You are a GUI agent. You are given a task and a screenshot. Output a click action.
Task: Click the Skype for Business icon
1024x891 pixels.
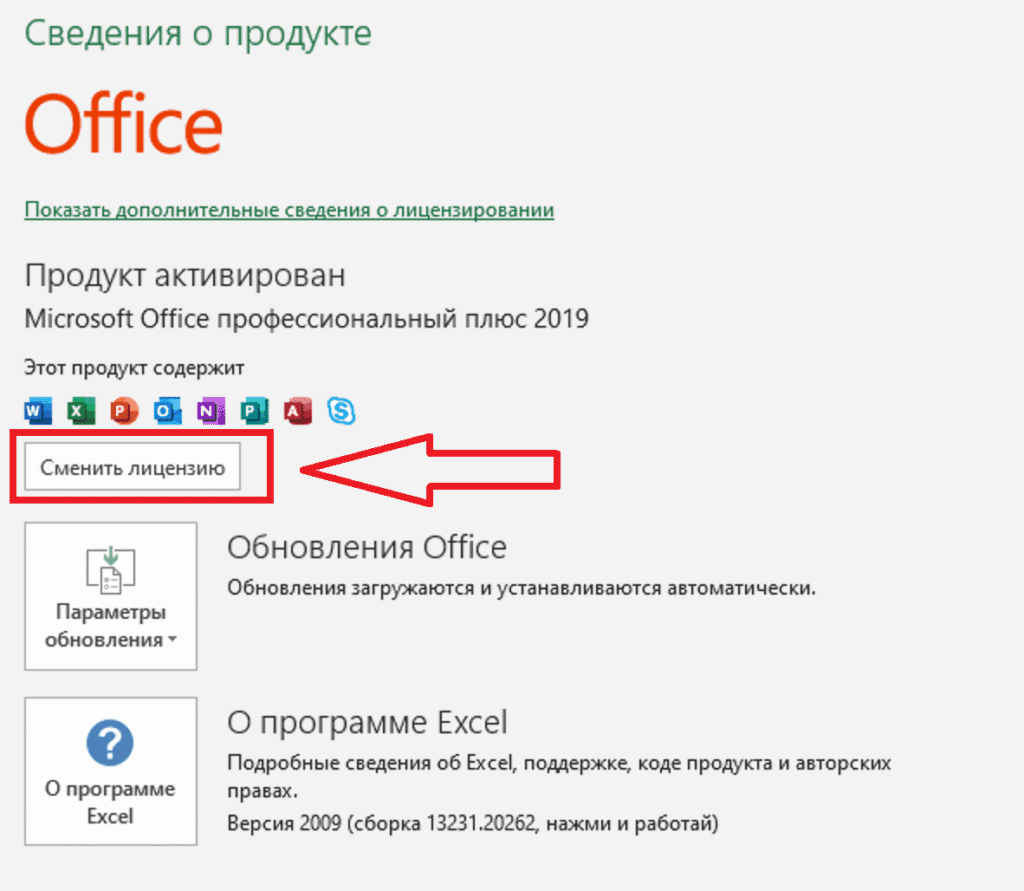(x=341, y=411)
